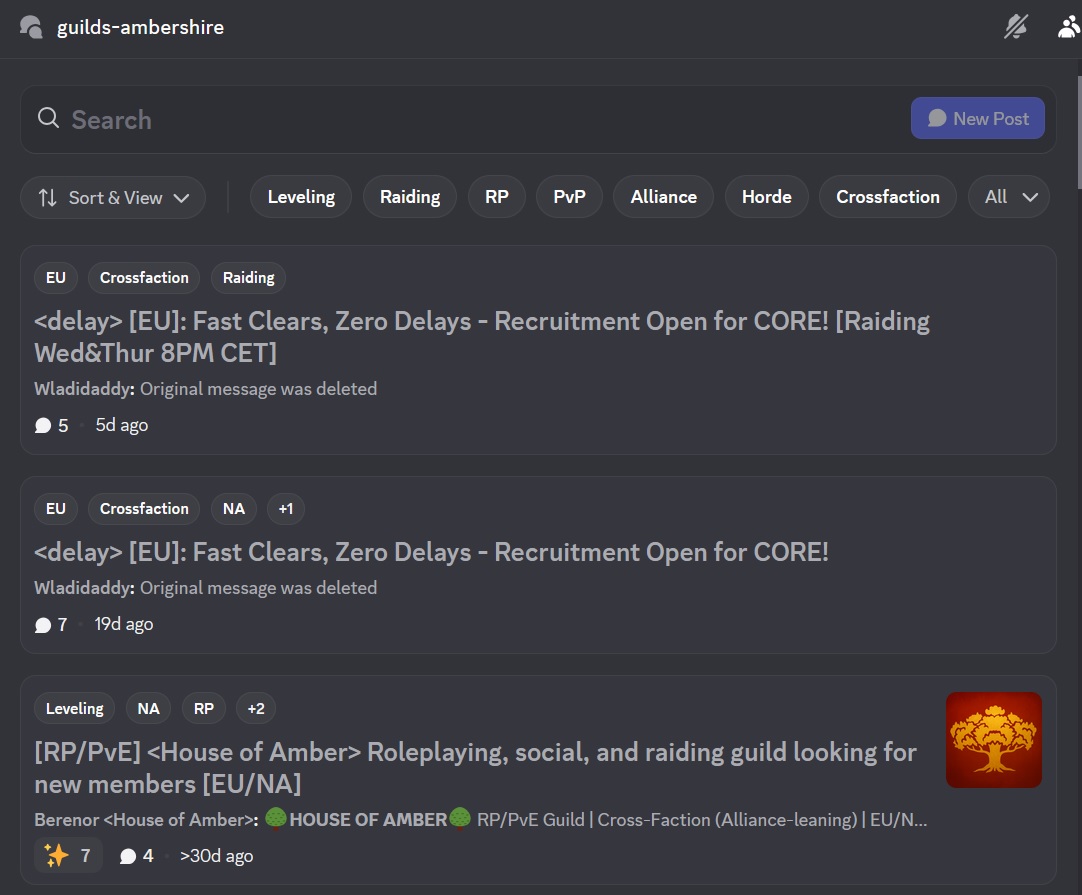Click 'Wladidaddy:' on the 5d ago post

84,389
